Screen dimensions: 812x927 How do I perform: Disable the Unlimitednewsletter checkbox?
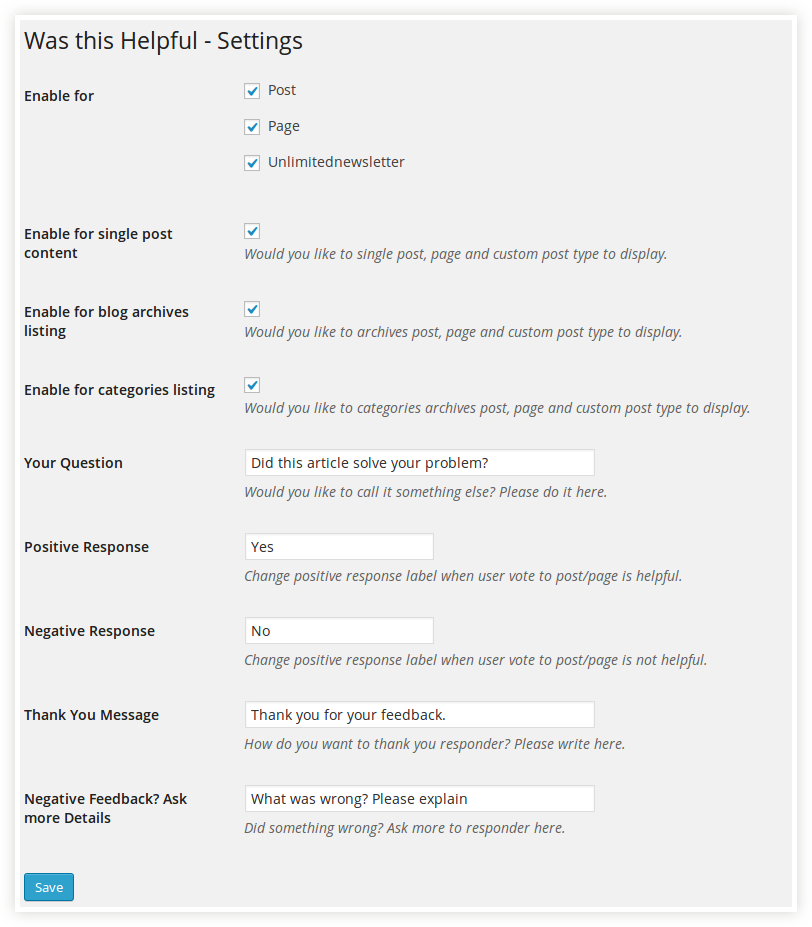(x=252, y=163)
